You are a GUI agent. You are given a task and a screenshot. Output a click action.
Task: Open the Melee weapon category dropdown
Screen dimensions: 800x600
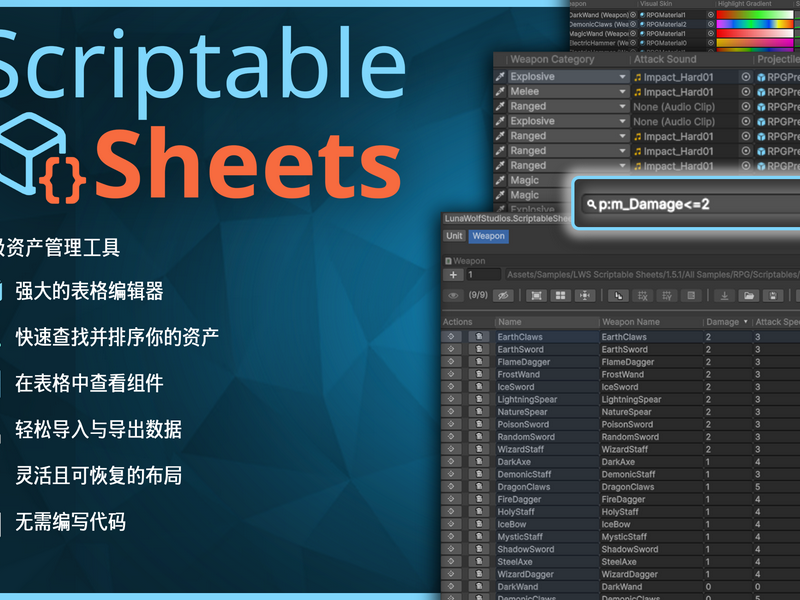coord(568,92)
